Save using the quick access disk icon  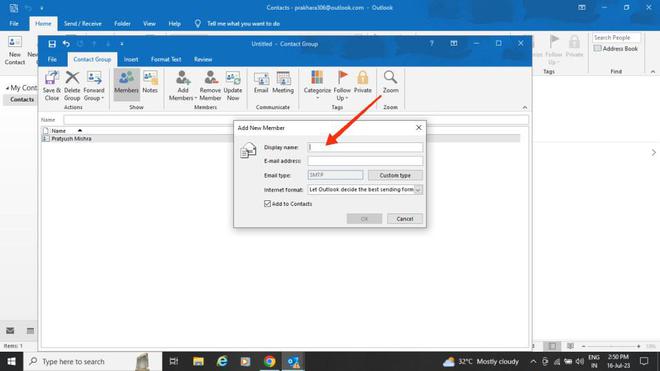(52, 44)
